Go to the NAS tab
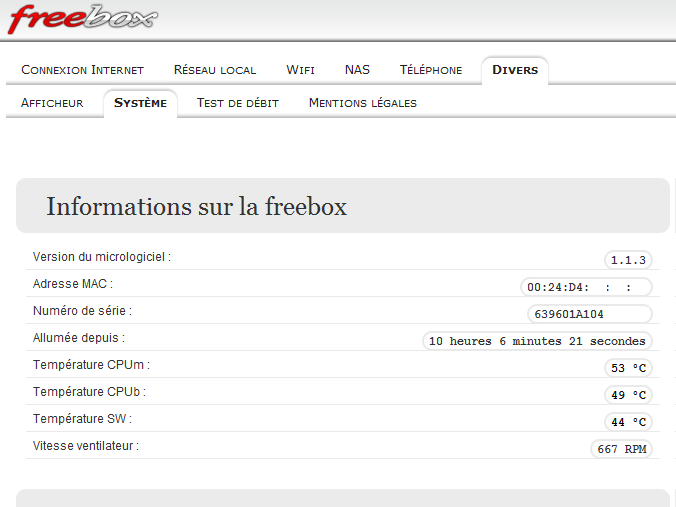The image size is (676, 507). 357,70
